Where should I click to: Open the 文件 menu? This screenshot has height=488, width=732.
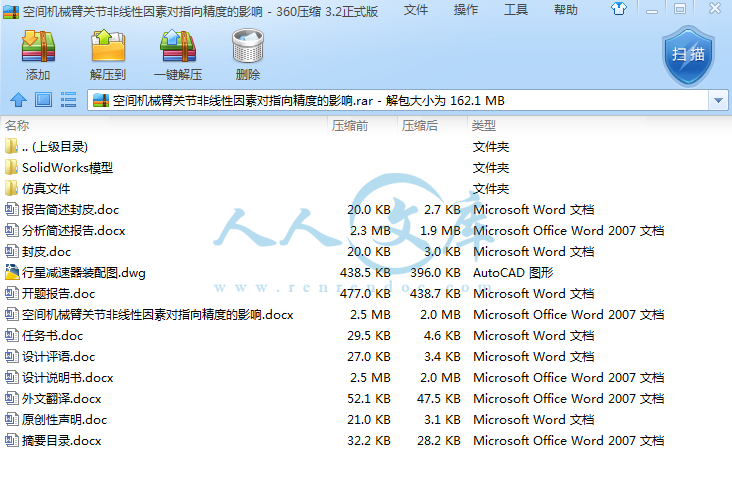(x=415, y=10)
